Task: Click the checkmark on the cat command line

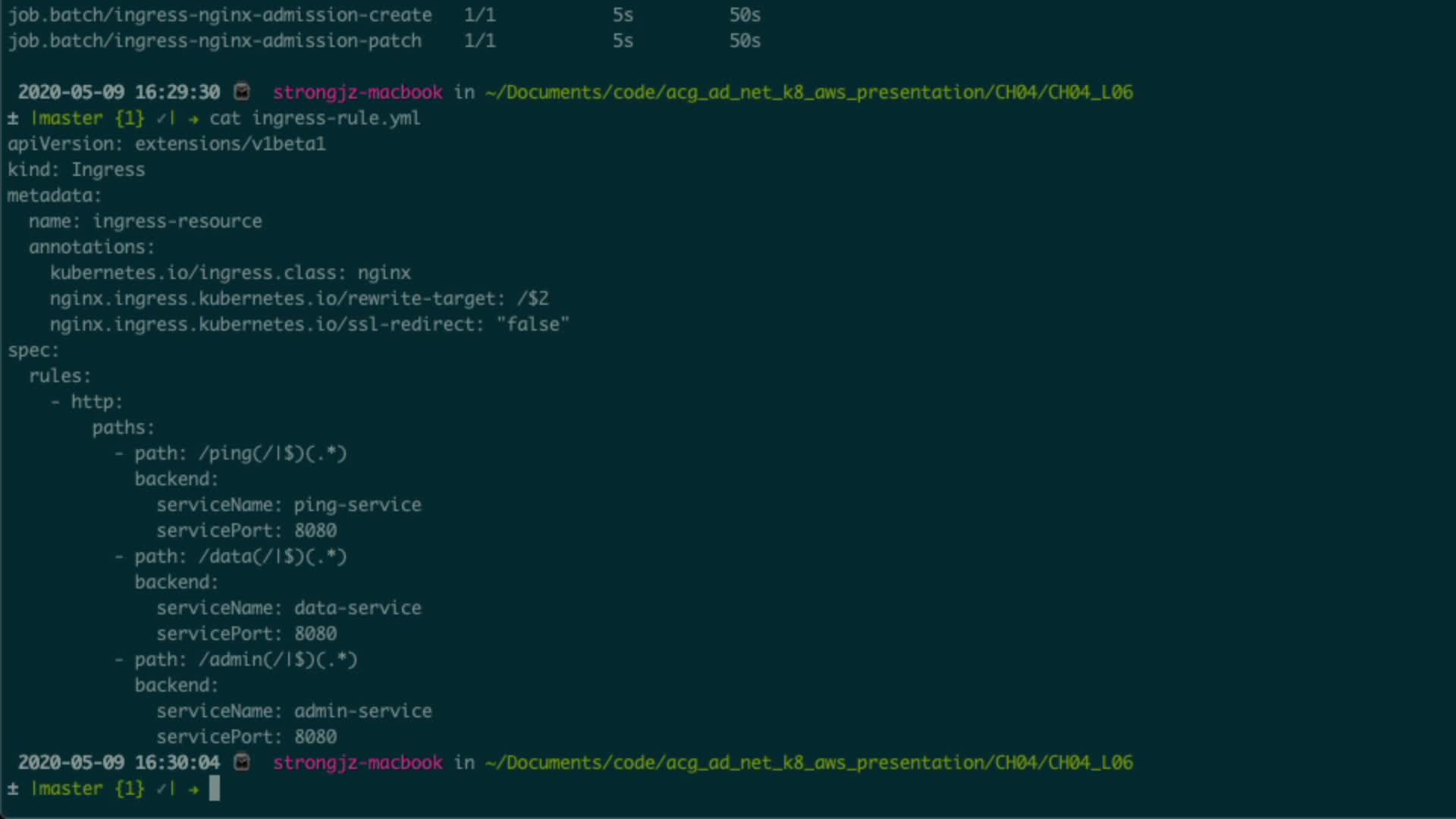Action: (x=162, y=118)
